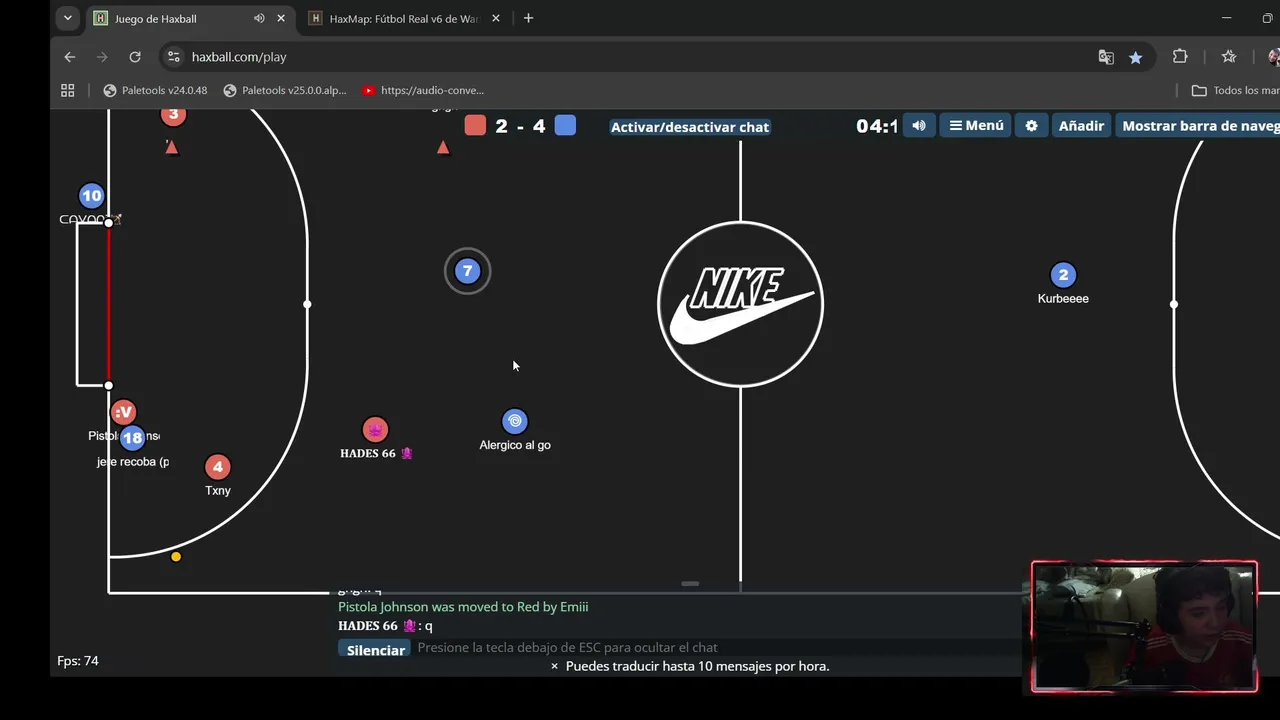Viewport: 1280px width, 720px height.
Task: Click blue player number 10
Action: click(x=91, y=196)
